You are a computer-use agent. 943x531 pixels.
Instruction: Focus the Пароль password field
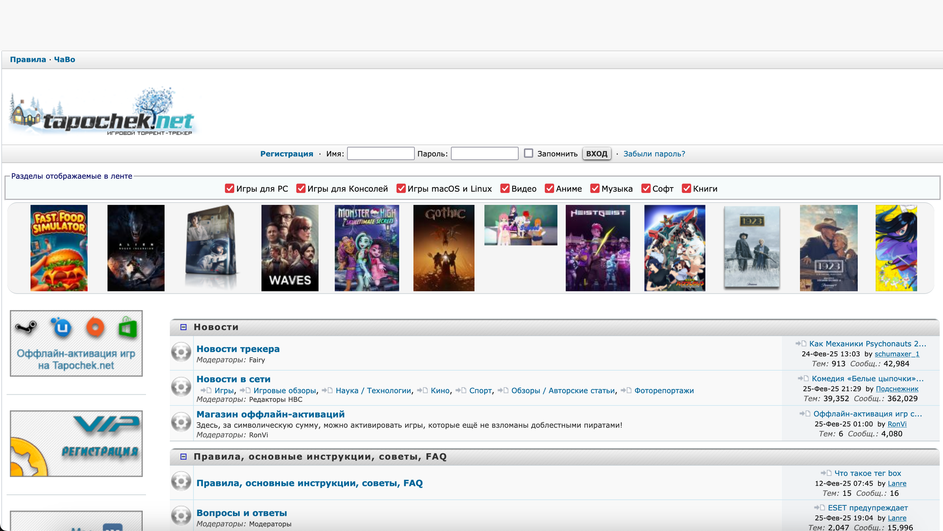coord(485,153)
